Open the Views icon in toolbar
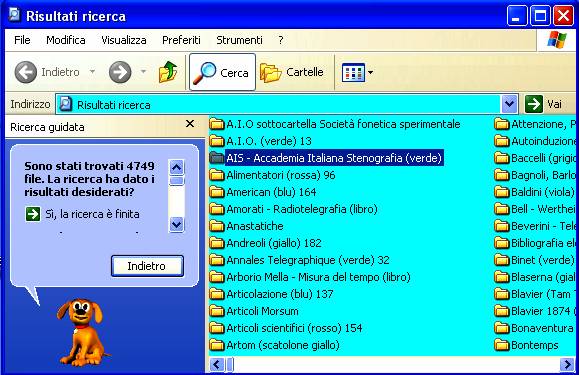Viewport: 579px width, 375px height. pos(353,72)
